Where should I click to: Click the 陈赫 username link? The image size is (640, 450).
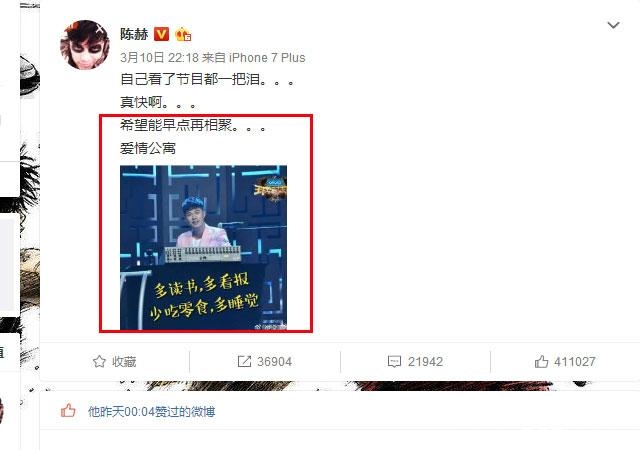(x=134, y=34)
